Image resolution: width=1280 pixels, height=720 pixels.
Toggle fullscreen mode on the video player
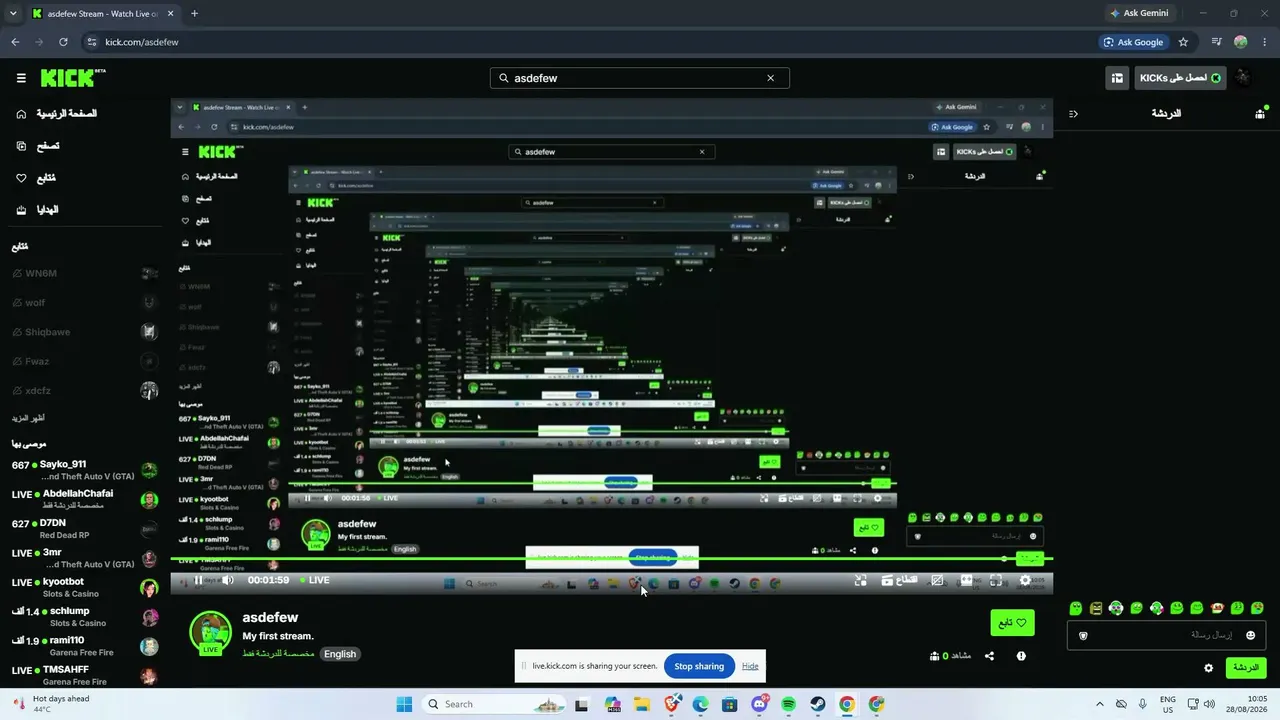996,580
